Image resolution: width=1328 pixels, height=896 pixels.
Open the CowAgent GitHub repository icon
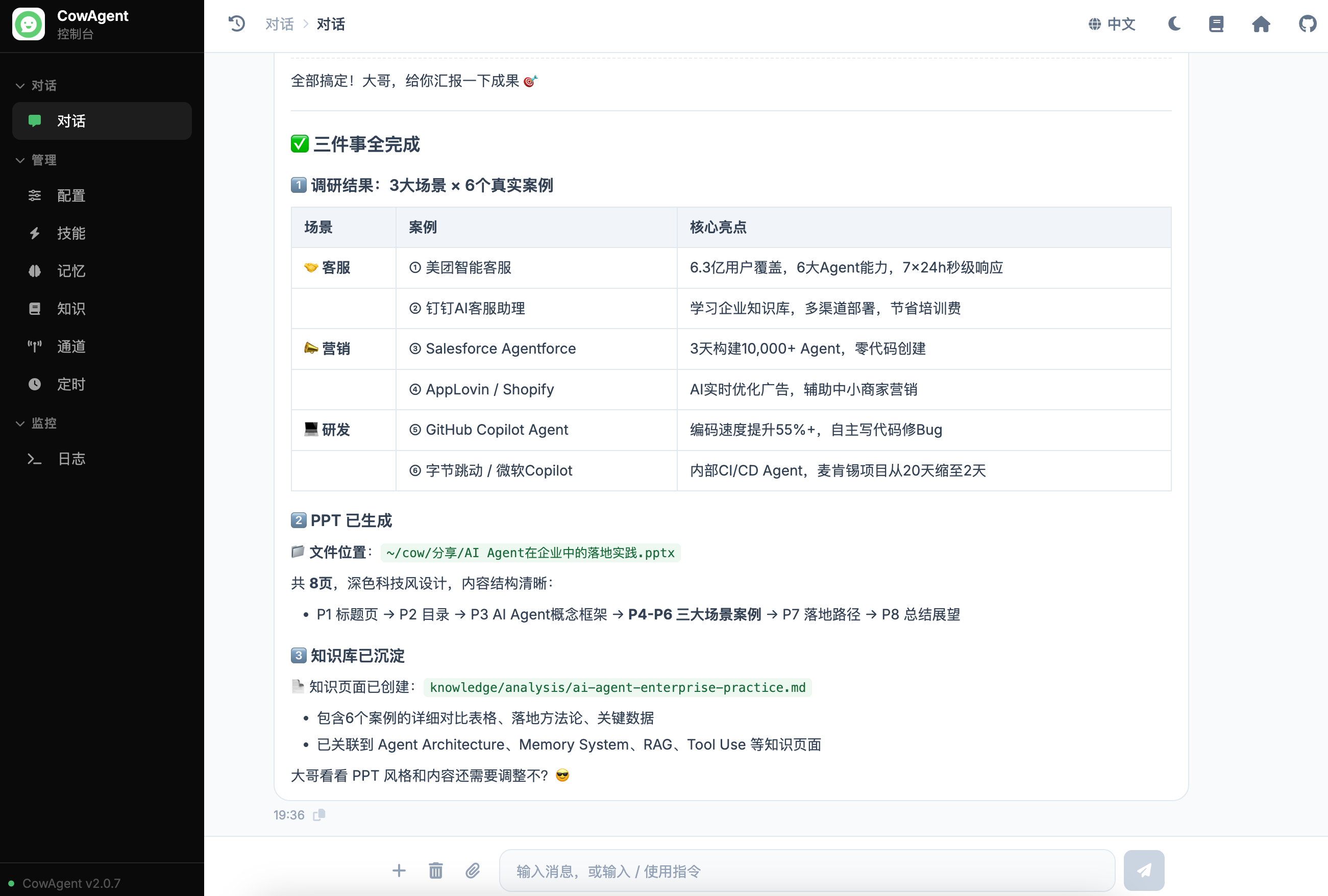(1308, 24)
